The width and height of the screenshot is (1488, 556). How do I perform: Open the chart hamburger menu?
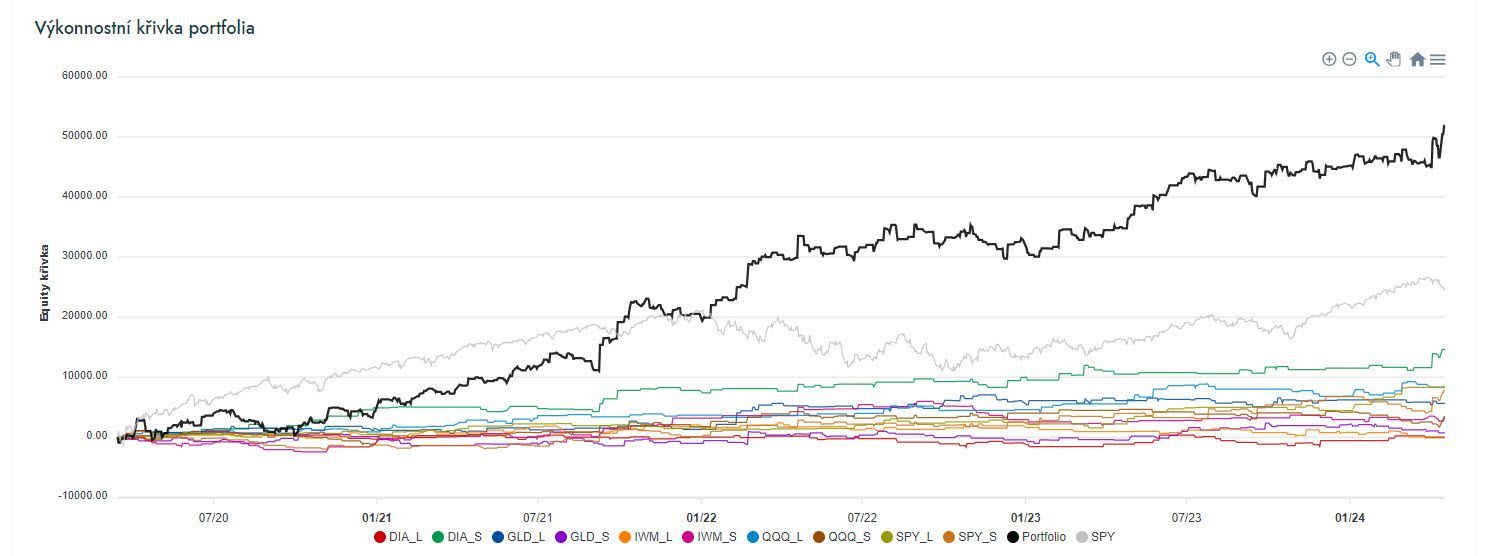click(1438, 60)
